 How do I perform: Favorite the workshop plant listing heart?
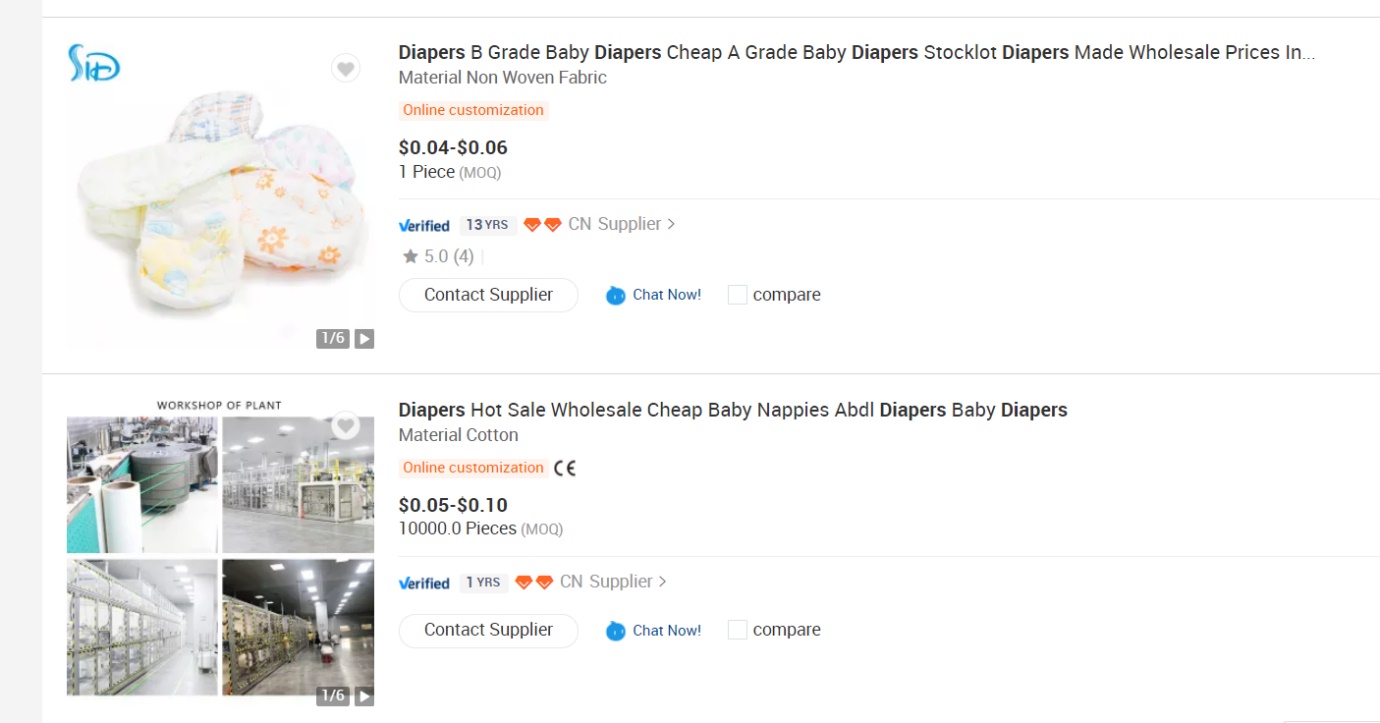pos(345,426)
